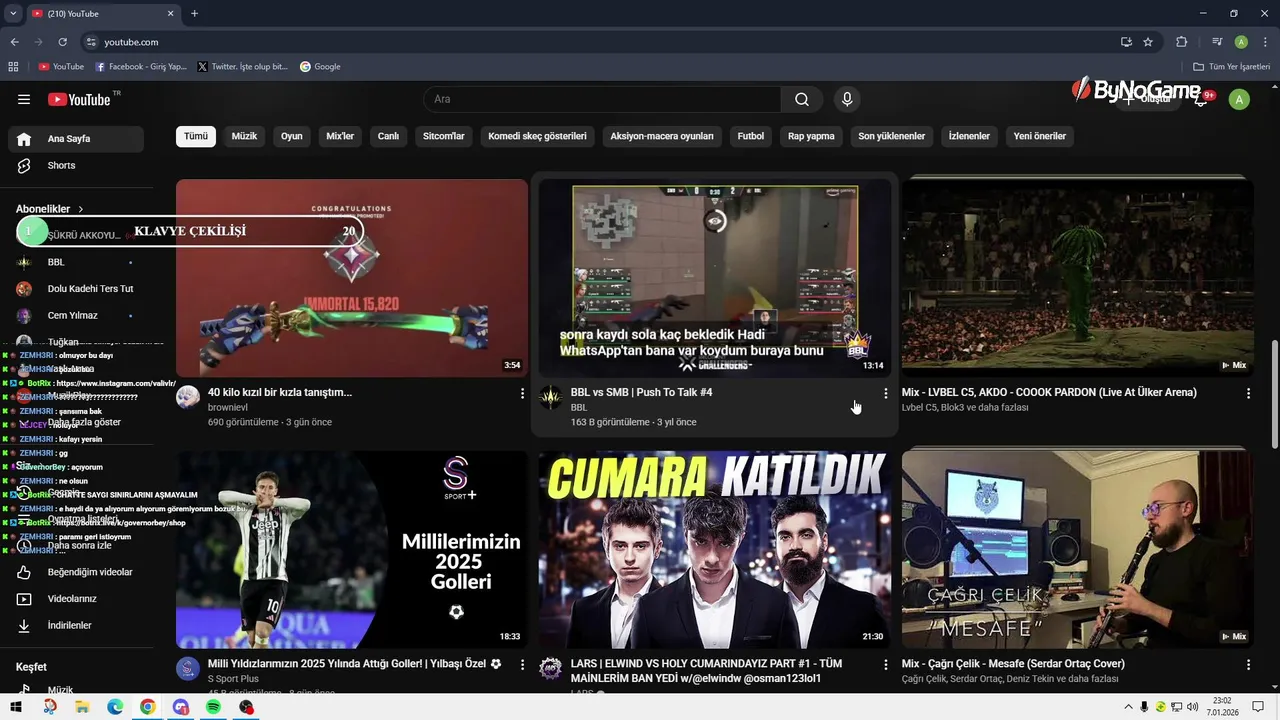
Task: Select the Müzik filter chip
Action: [x=244, y=136]
